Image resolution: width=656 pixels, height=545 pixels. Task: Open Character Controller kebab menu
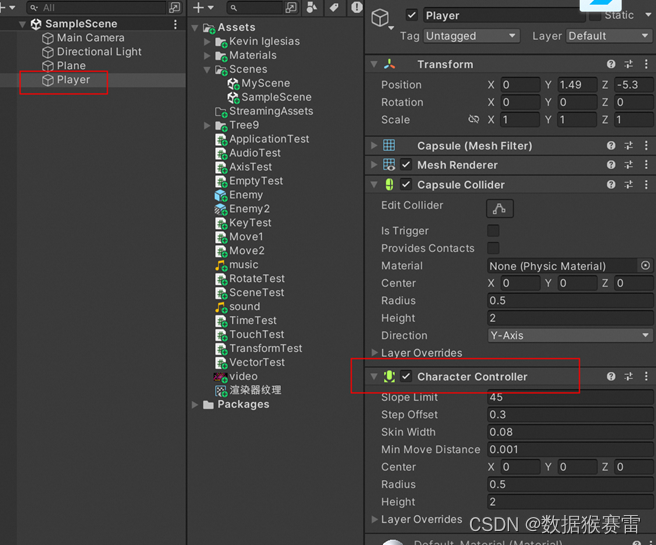[x=646, y=376]
